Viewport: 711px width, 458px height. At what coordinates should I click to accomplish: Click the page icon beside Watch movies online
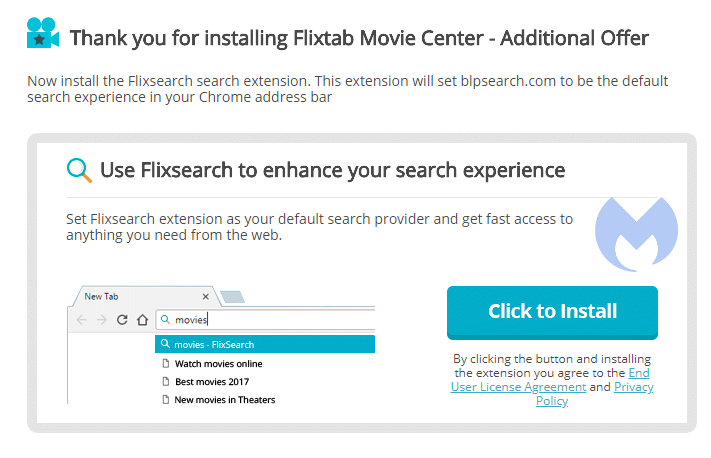point(166,363)
